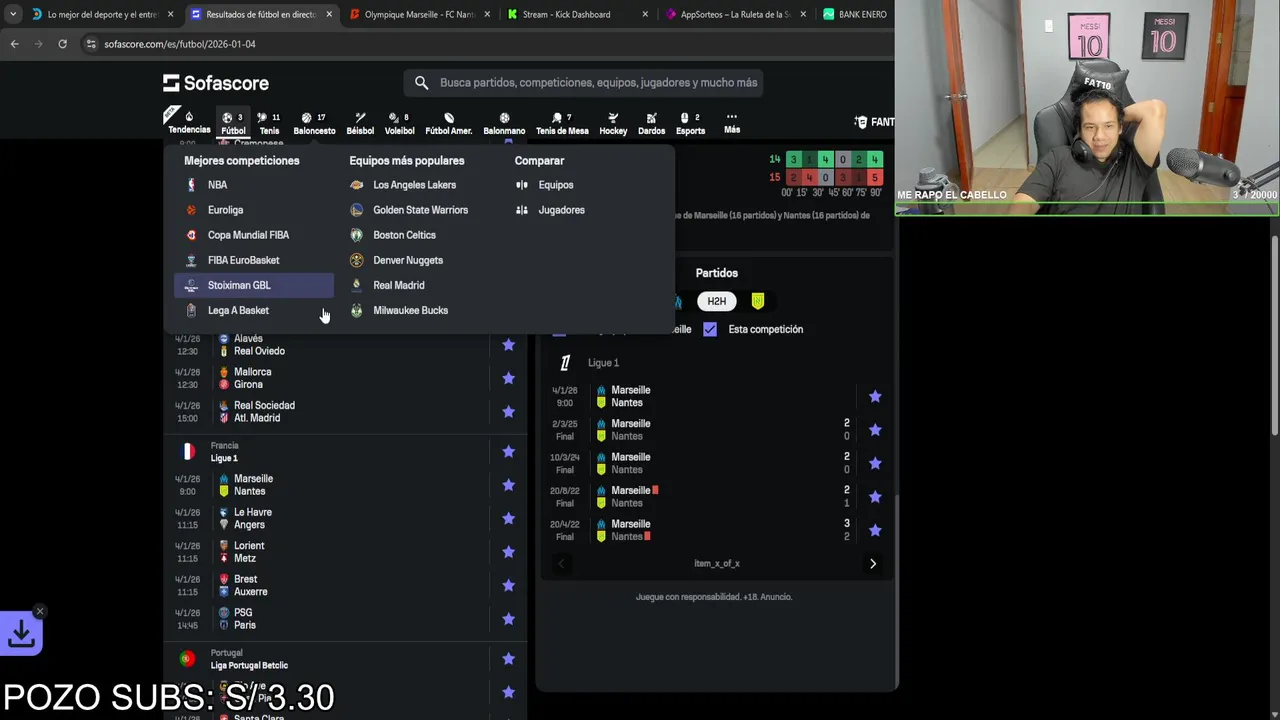Image resolution: width=1280 pixels, height=720 pixels.
Task: Click the Euroliga logo icon
Action: (x=191, y=210)
